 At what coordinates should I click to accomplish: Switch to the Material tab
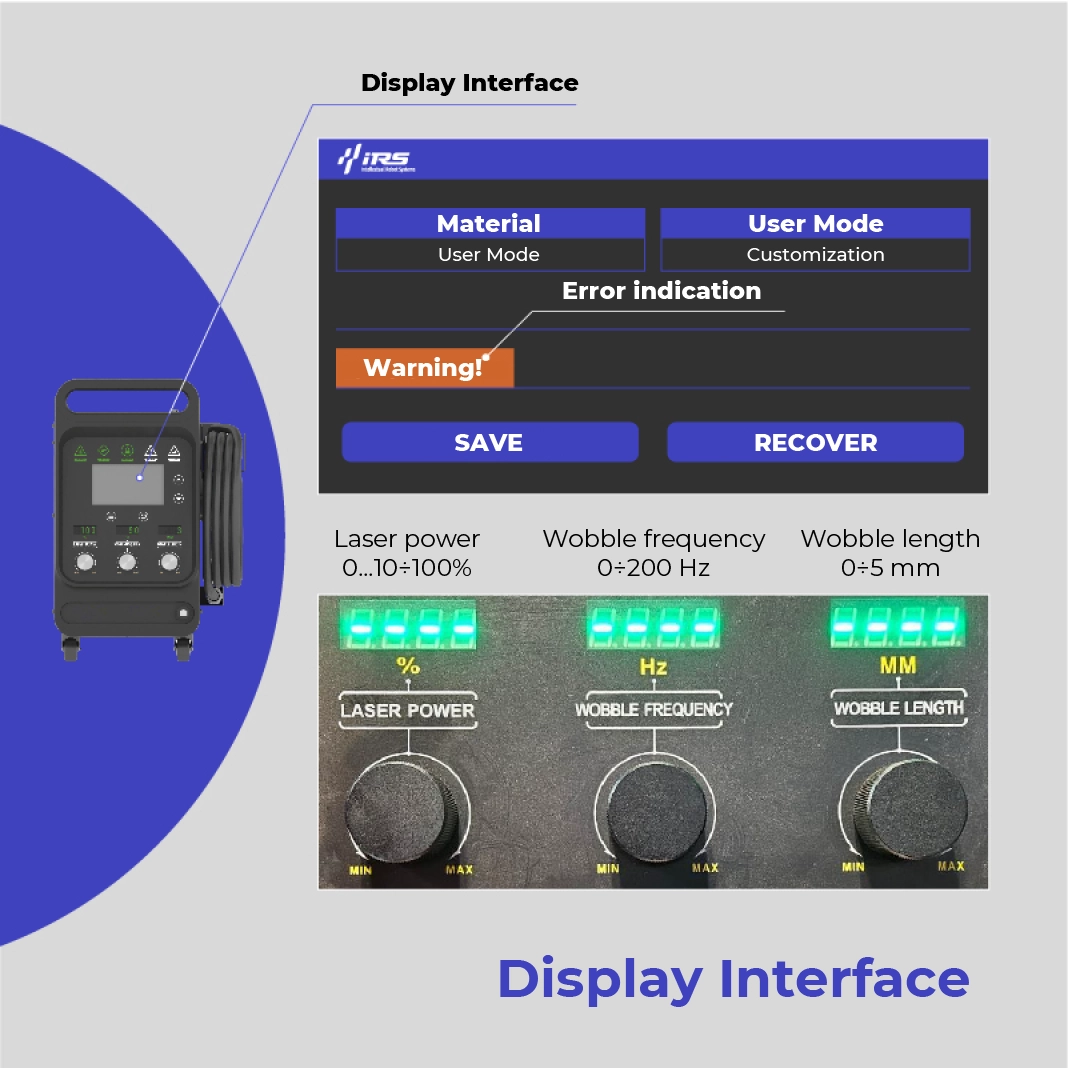489,223
